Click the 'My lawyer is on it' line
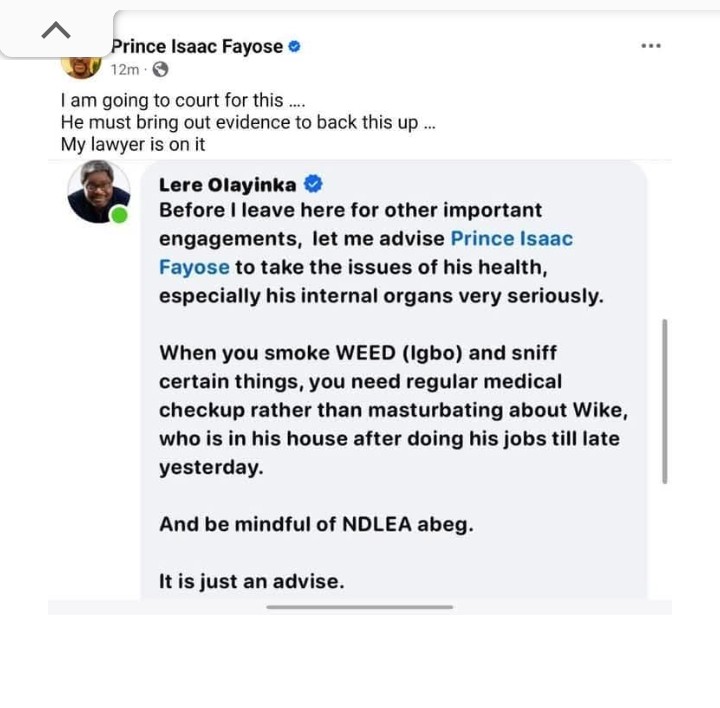The width and height of the screenshot is (720, 708). point(133,144)
